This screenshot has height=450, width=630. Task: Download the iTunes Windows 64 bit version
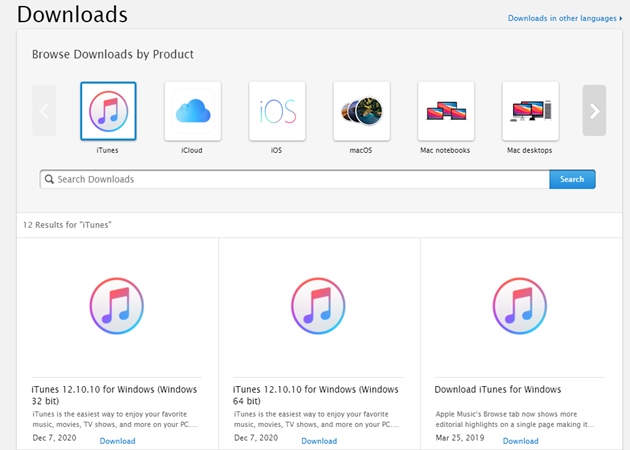point(319,441)
